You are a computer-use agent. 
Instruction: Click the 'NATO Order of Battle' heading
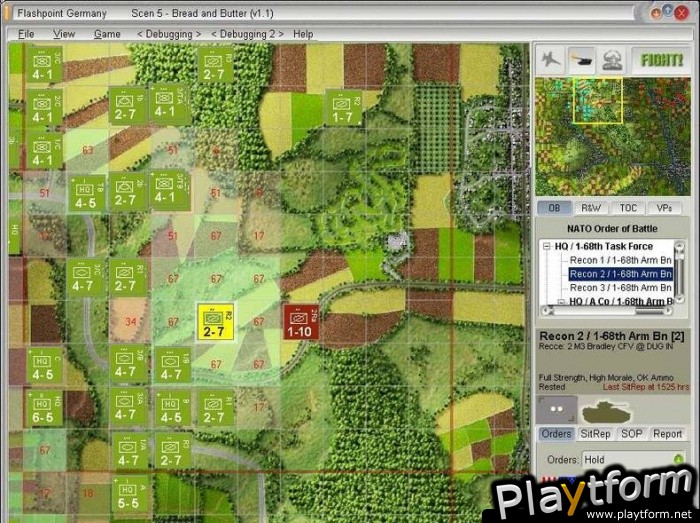click(612, 229)
